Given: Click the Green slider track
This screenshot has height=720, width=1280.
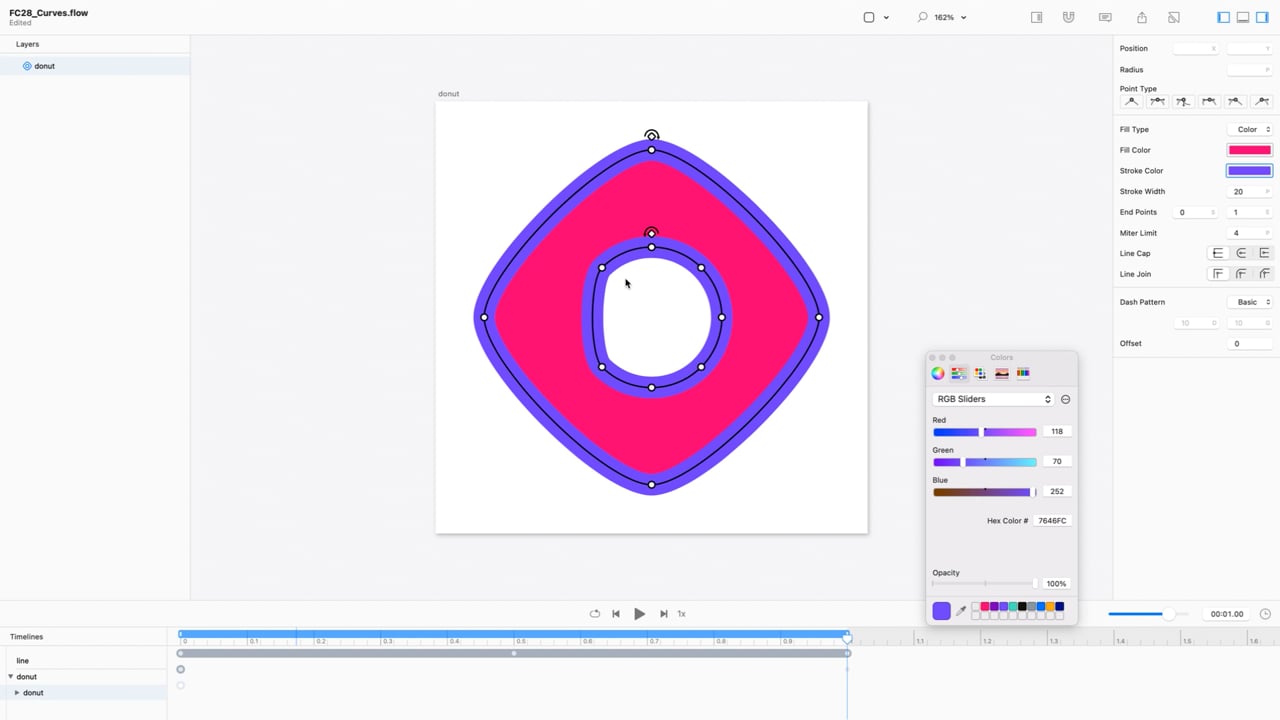Looking at the screenshot, I should (x=985, y=462).
